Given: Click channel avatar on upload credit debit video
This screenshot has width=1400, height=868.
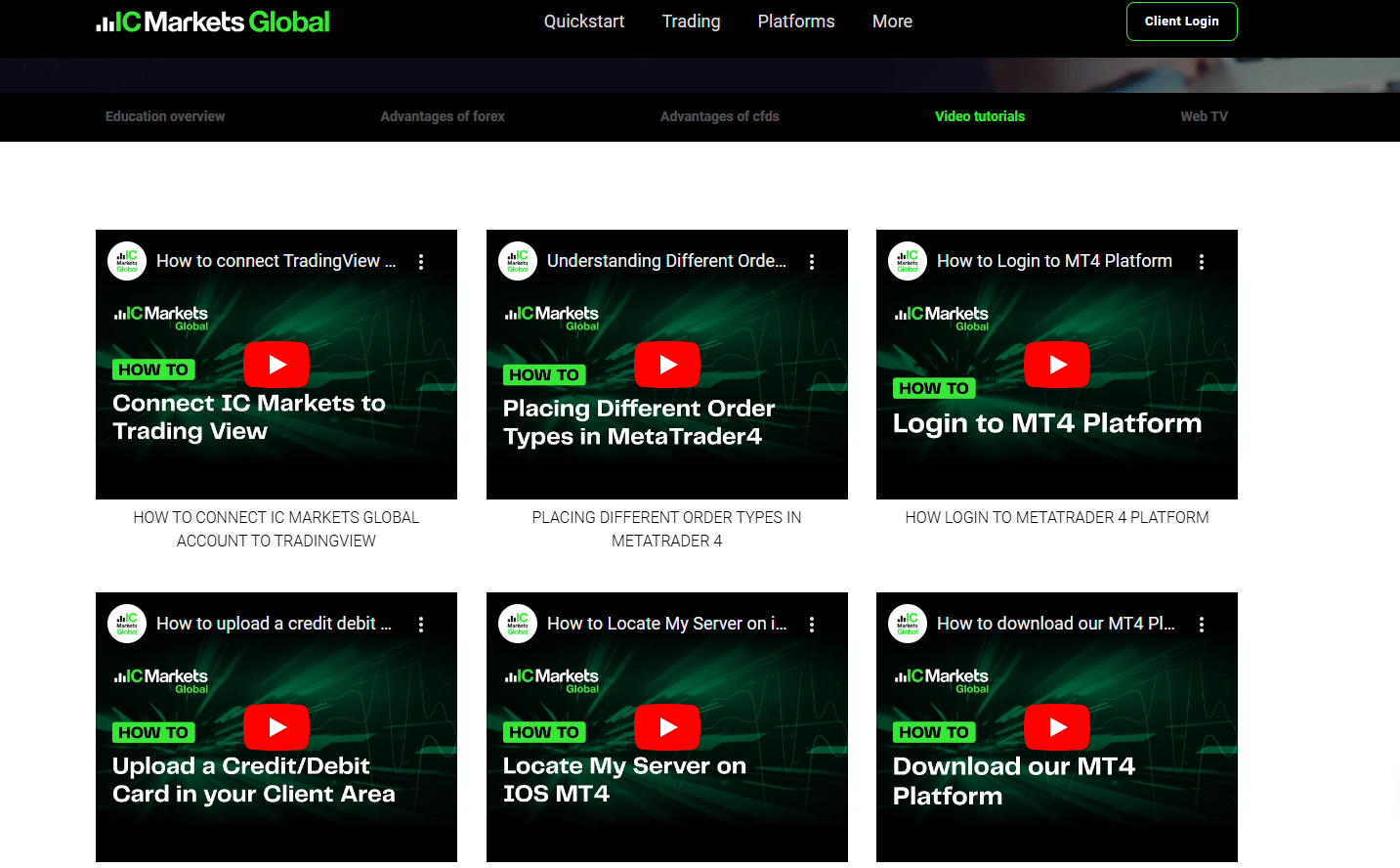Looking at the screenshot, I should [127, 624].
